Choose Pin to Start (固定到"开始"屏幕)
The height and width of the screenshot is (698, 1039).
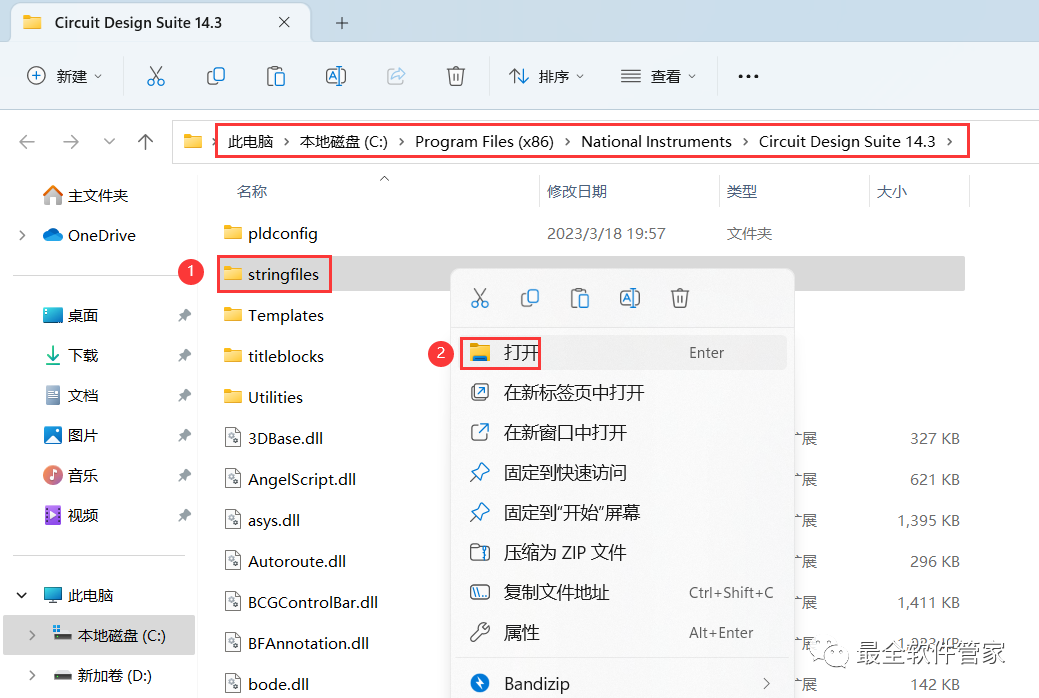pos(624,512)
